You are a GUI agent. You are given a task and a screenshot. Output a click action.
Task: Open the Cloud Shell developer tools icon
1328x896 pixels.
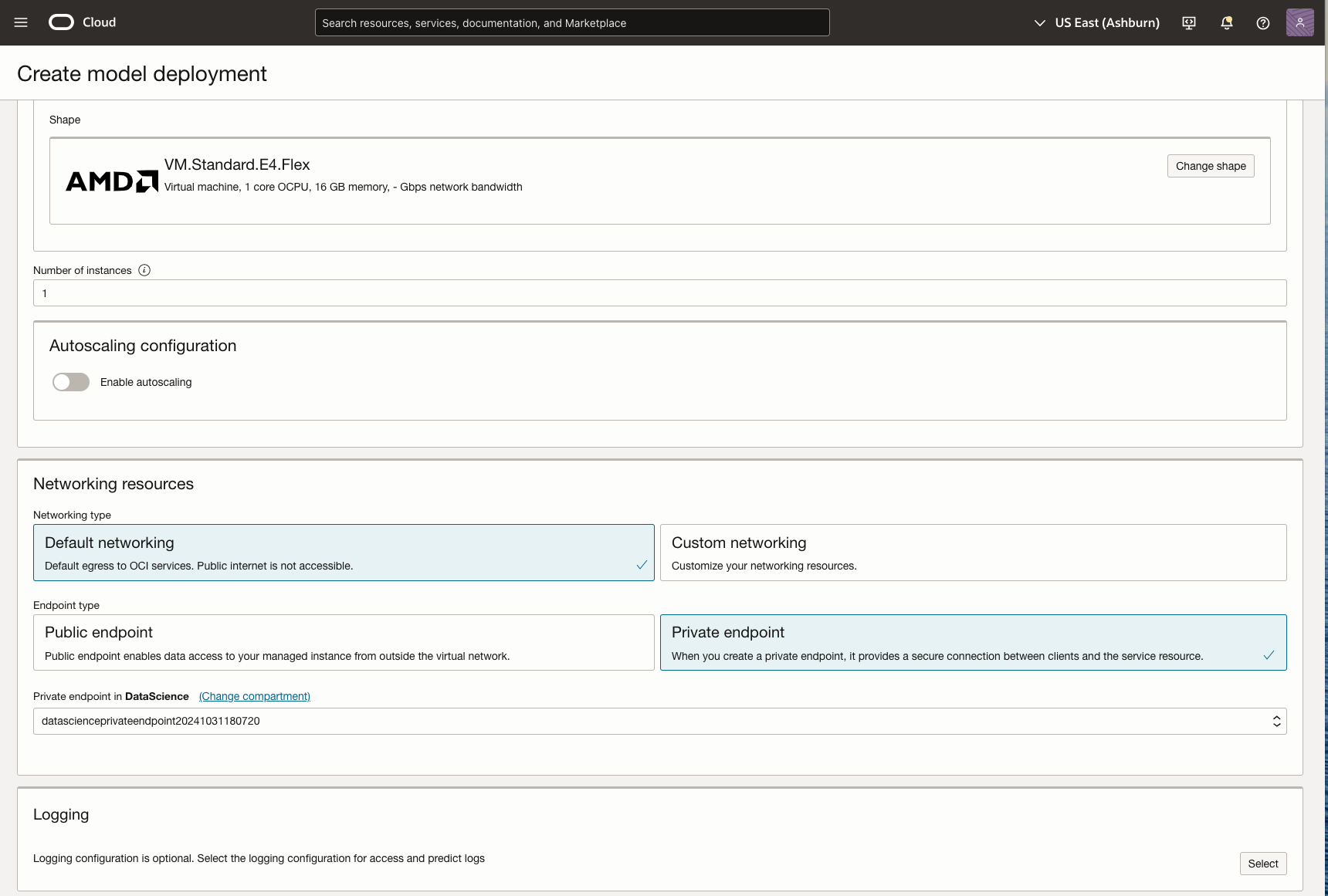1189,23
